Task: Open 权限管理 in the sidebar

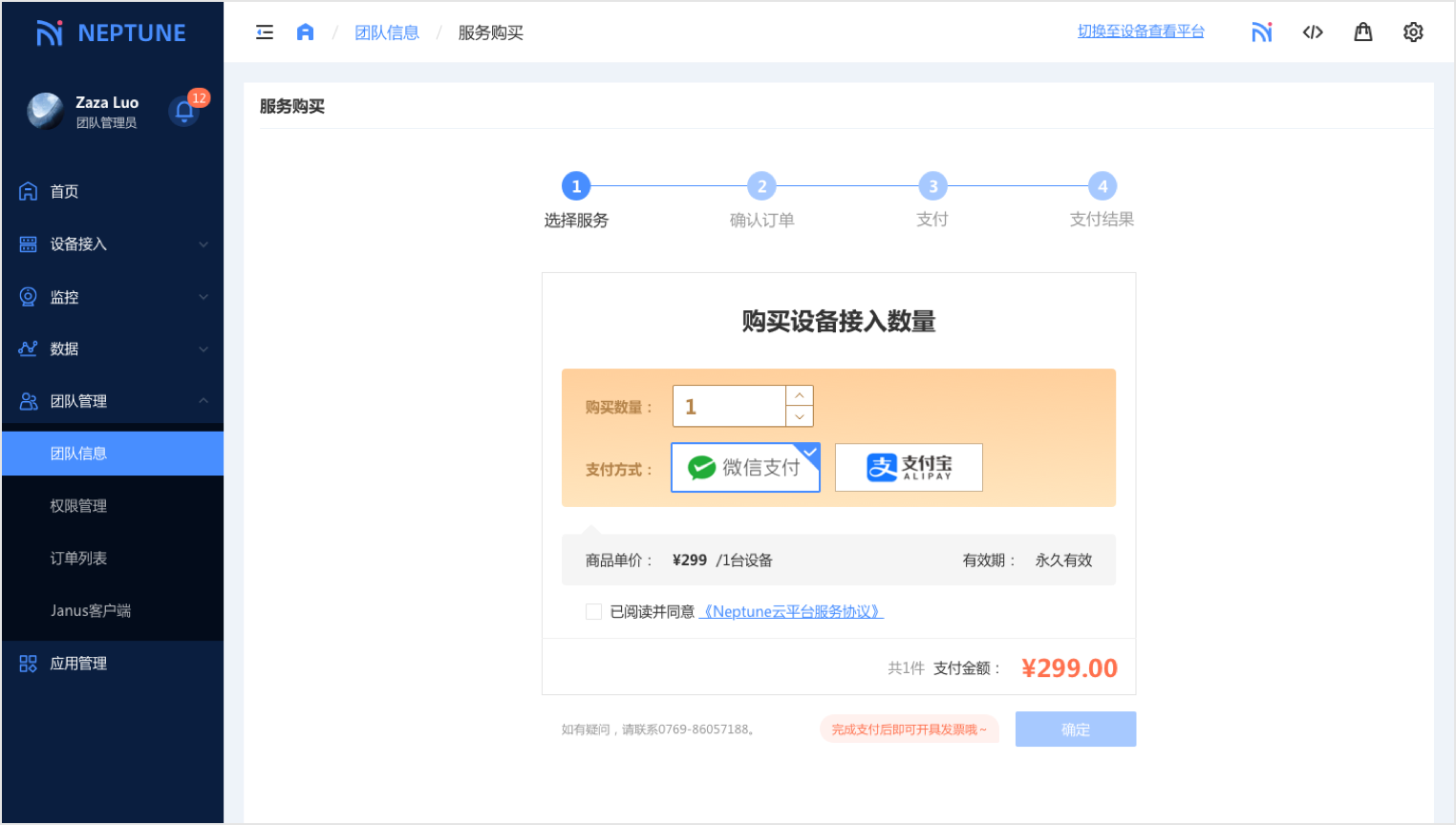Action: click(x=78, y=506)
